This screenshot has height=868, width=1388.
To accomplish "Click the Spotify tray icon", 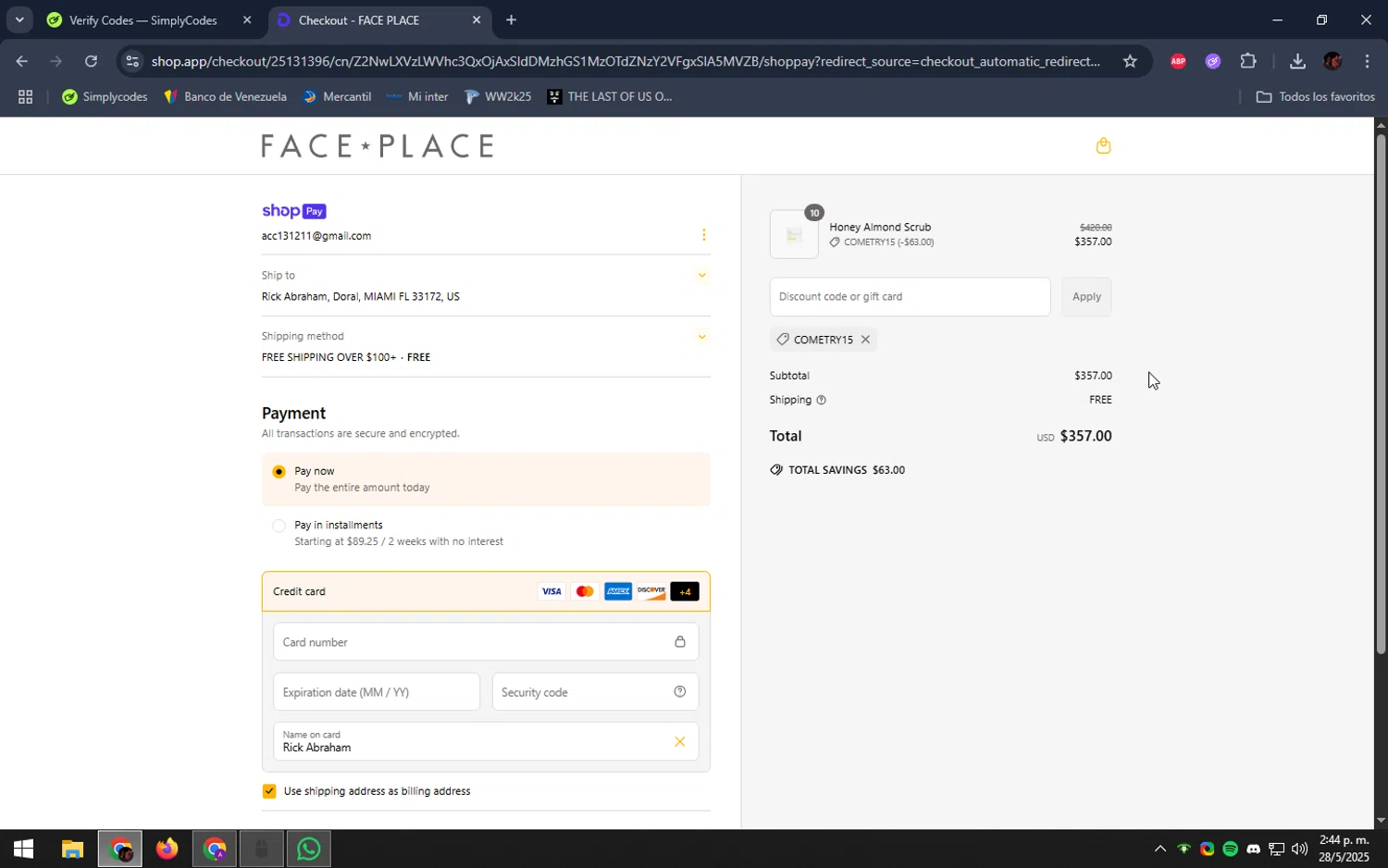I will [x=1230, y=849].
